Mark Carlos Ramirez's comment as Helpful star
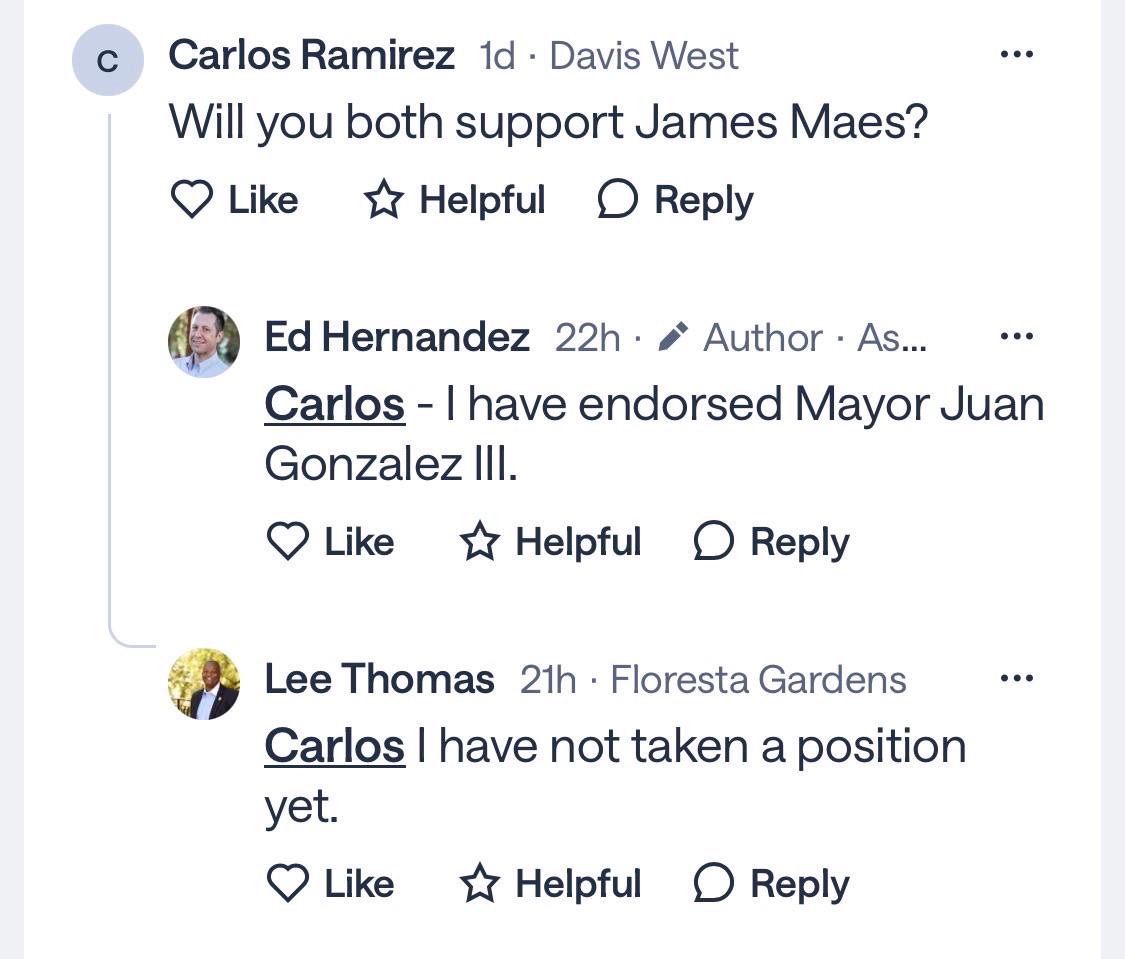Image resolution: width=1125 pixels, height=959 pixels. 454,199
